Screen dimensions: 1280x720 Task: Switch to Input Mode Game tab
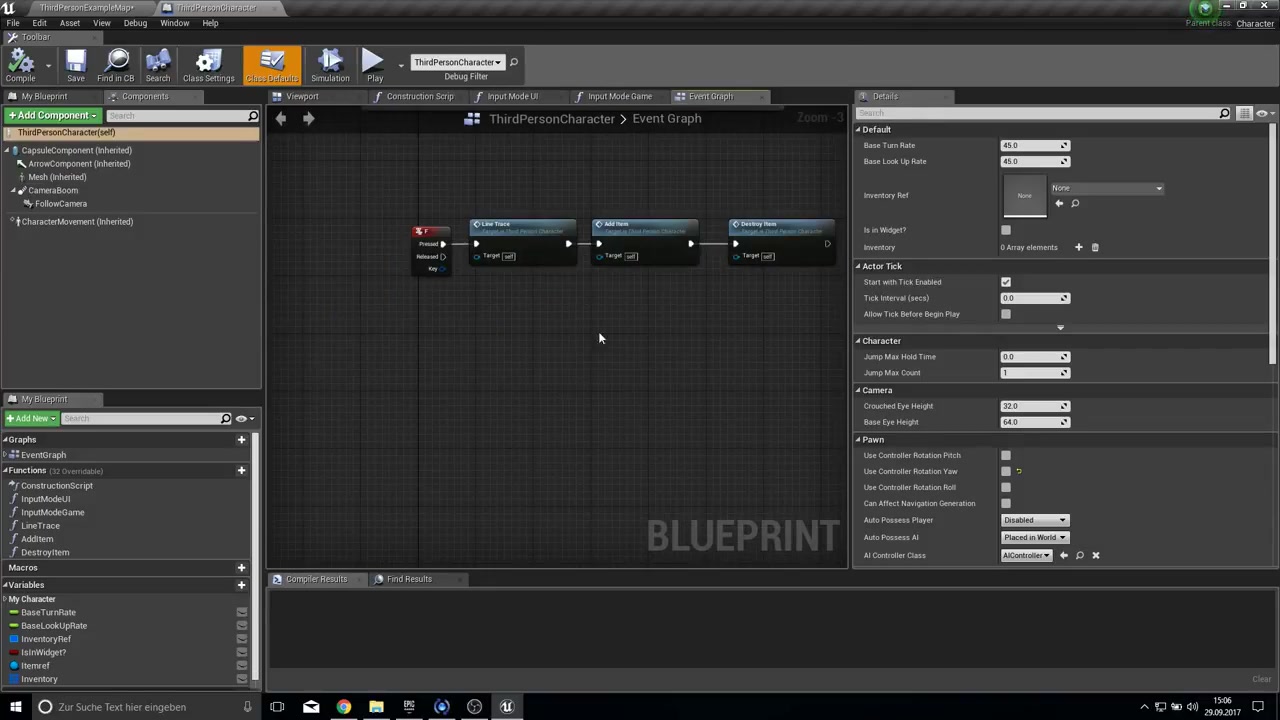(620, 97)
